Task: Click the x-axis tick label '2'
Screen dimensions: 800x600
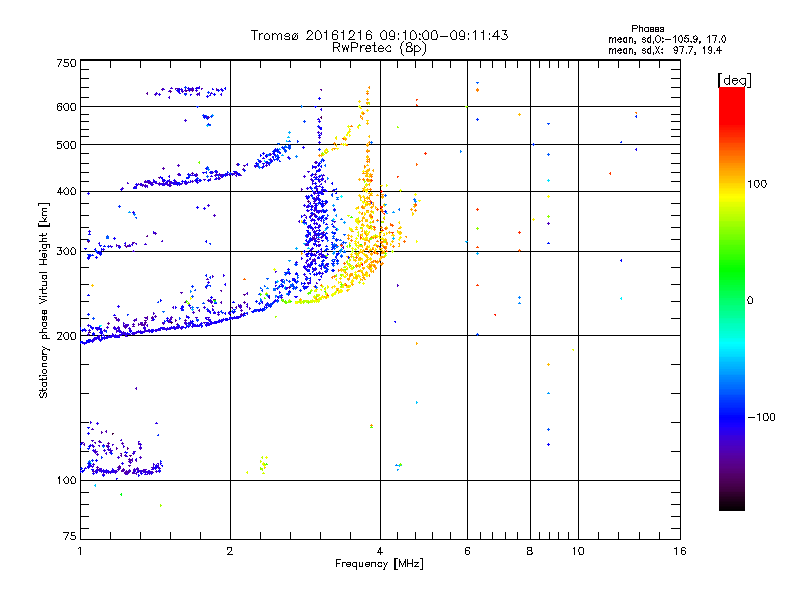Action: pyautogui.click(x=230, y=551)
